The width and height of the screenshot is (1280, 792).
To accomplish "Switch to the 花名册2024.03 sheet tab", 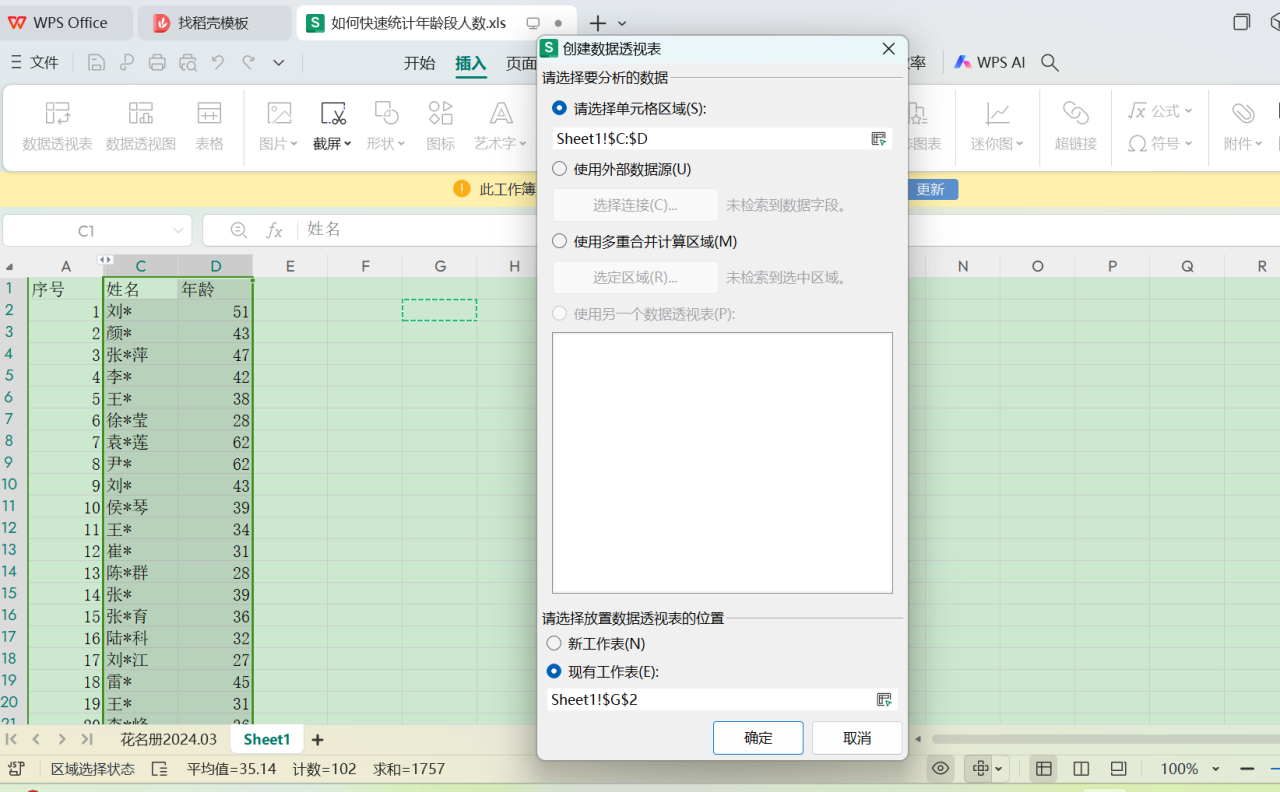I will tap(168, 740).
